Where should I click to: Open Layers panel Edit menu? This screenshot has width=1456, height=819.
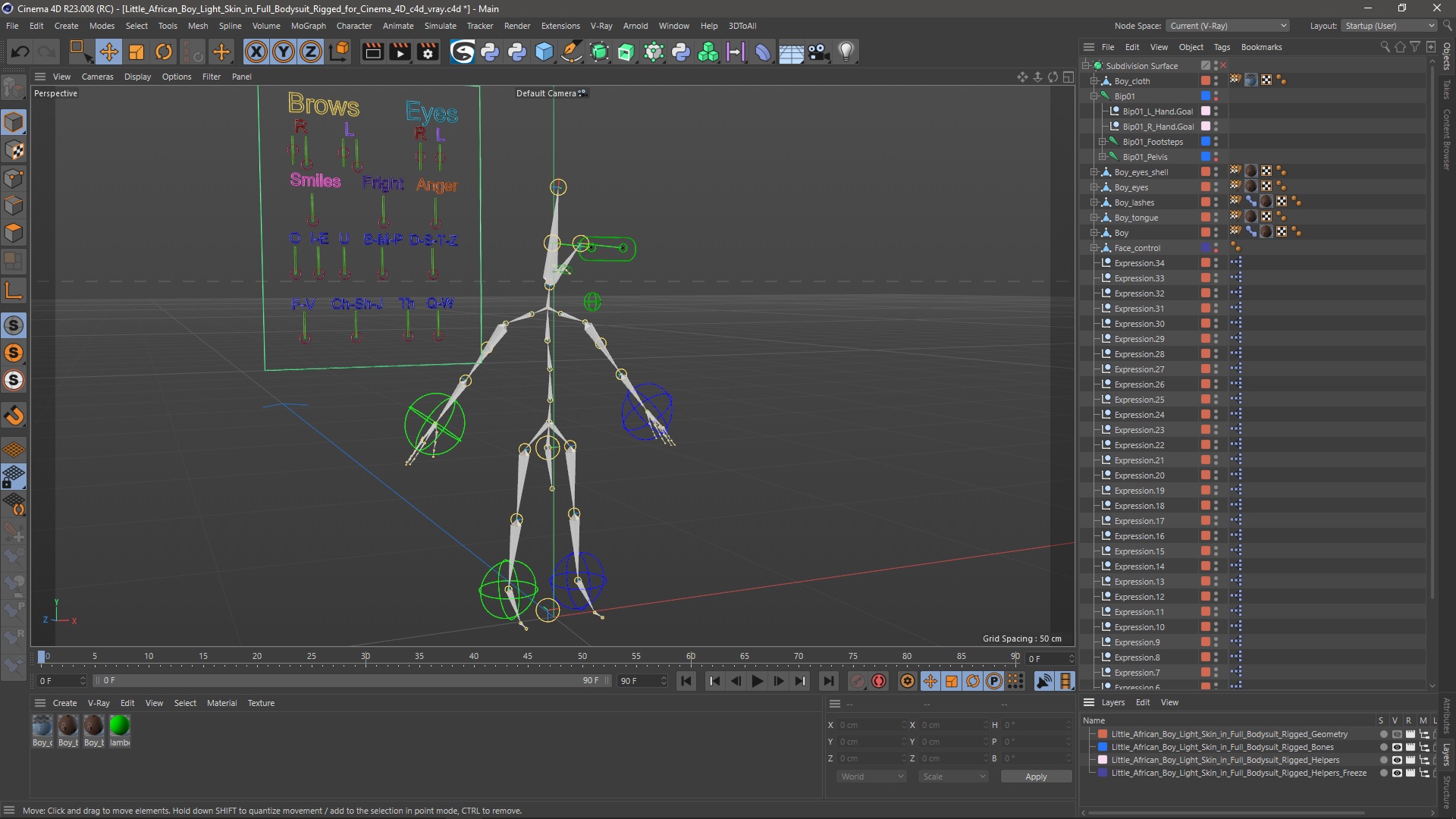1142,702
